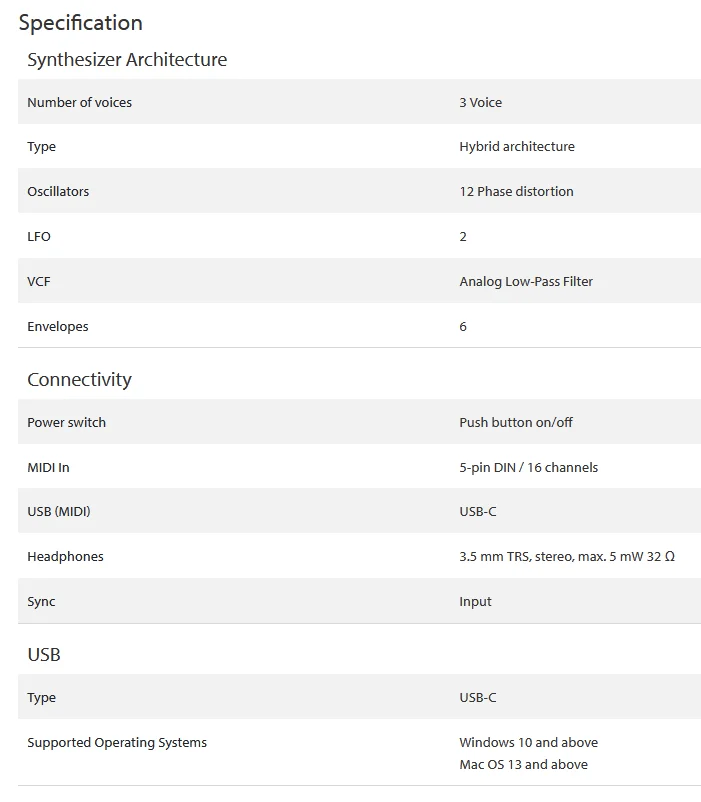Select the Headphones 3.5 mm TRS value
This screenshot has height=802, width=701.
(566, 557)
